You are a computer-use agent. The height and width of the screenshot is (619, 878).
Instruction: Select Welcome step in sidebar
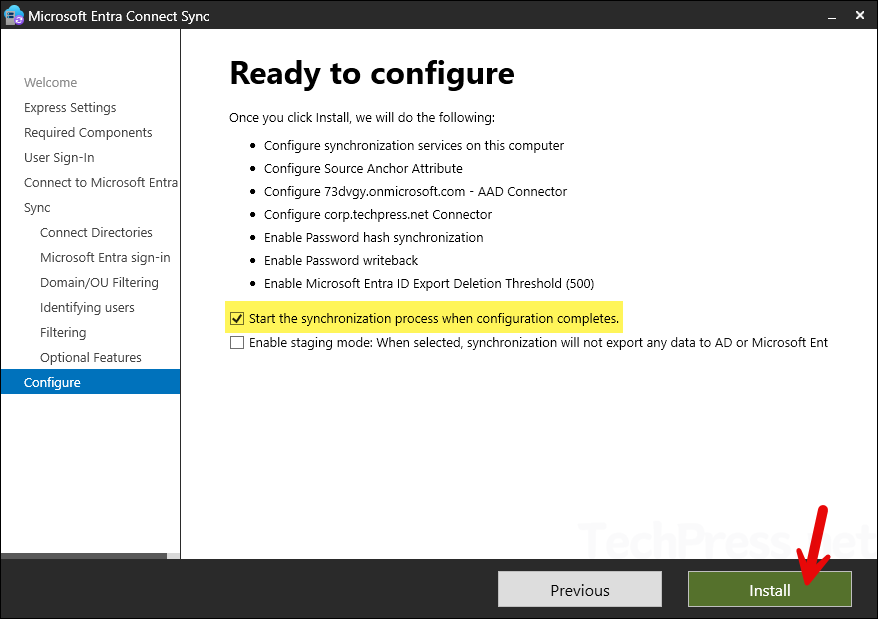point(50,82)
